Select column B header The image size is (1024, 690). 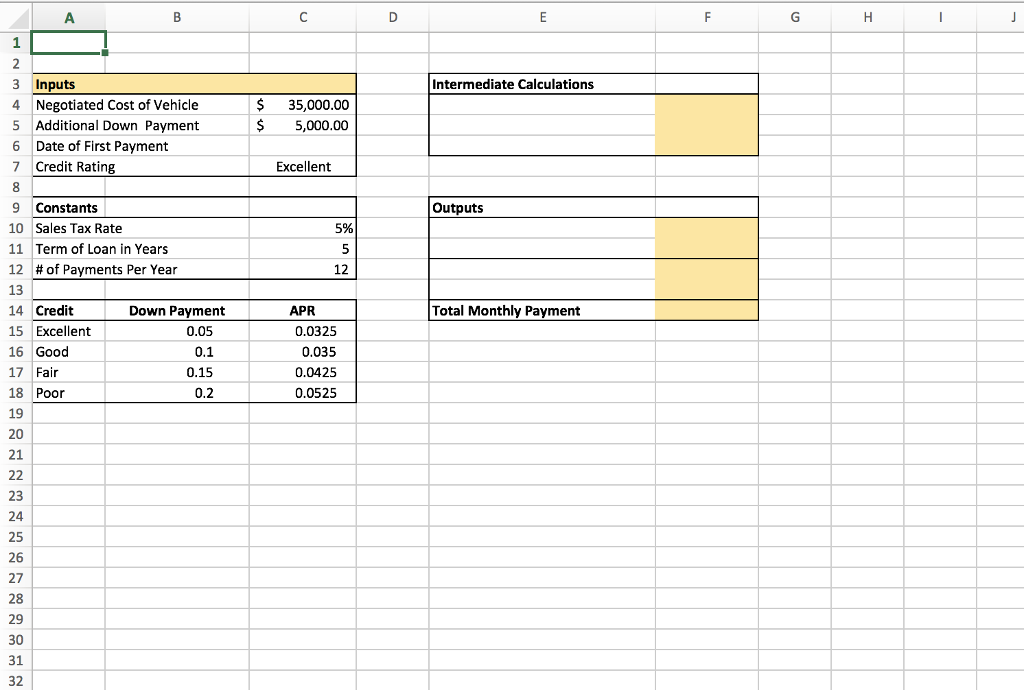coord(177,18)
